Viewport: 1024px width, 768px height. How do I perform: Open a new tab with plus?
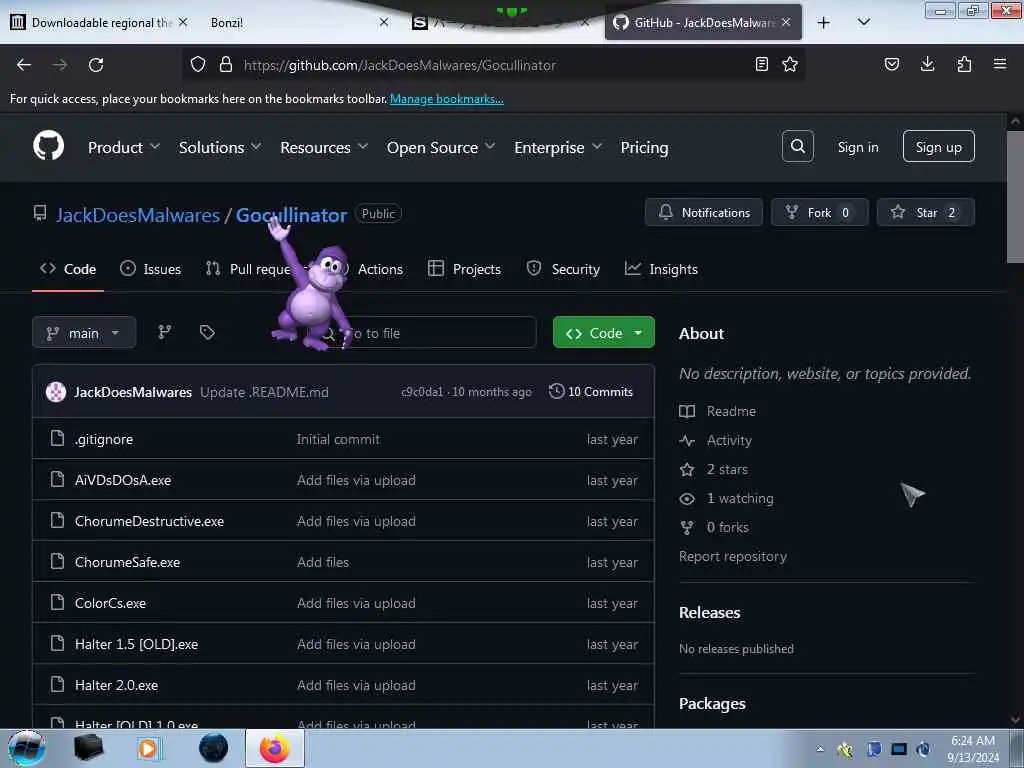pyautogui.click(x=824, y=23)
